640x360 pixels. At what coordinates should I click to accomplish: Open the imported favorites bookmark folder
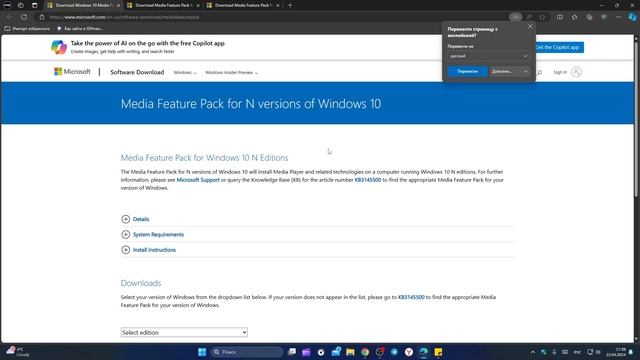click(27, 29)
